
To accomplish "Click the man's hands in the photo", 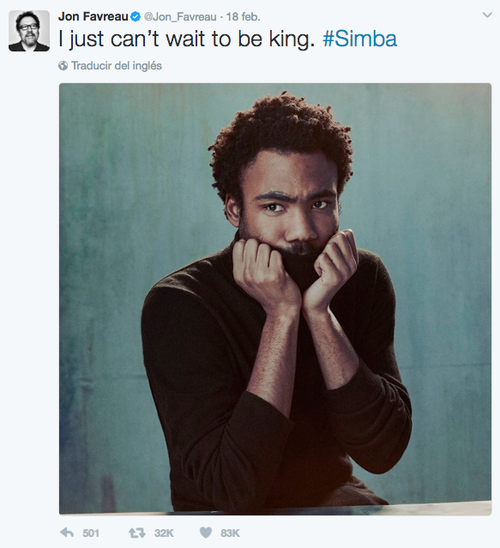I will point(294,271).
